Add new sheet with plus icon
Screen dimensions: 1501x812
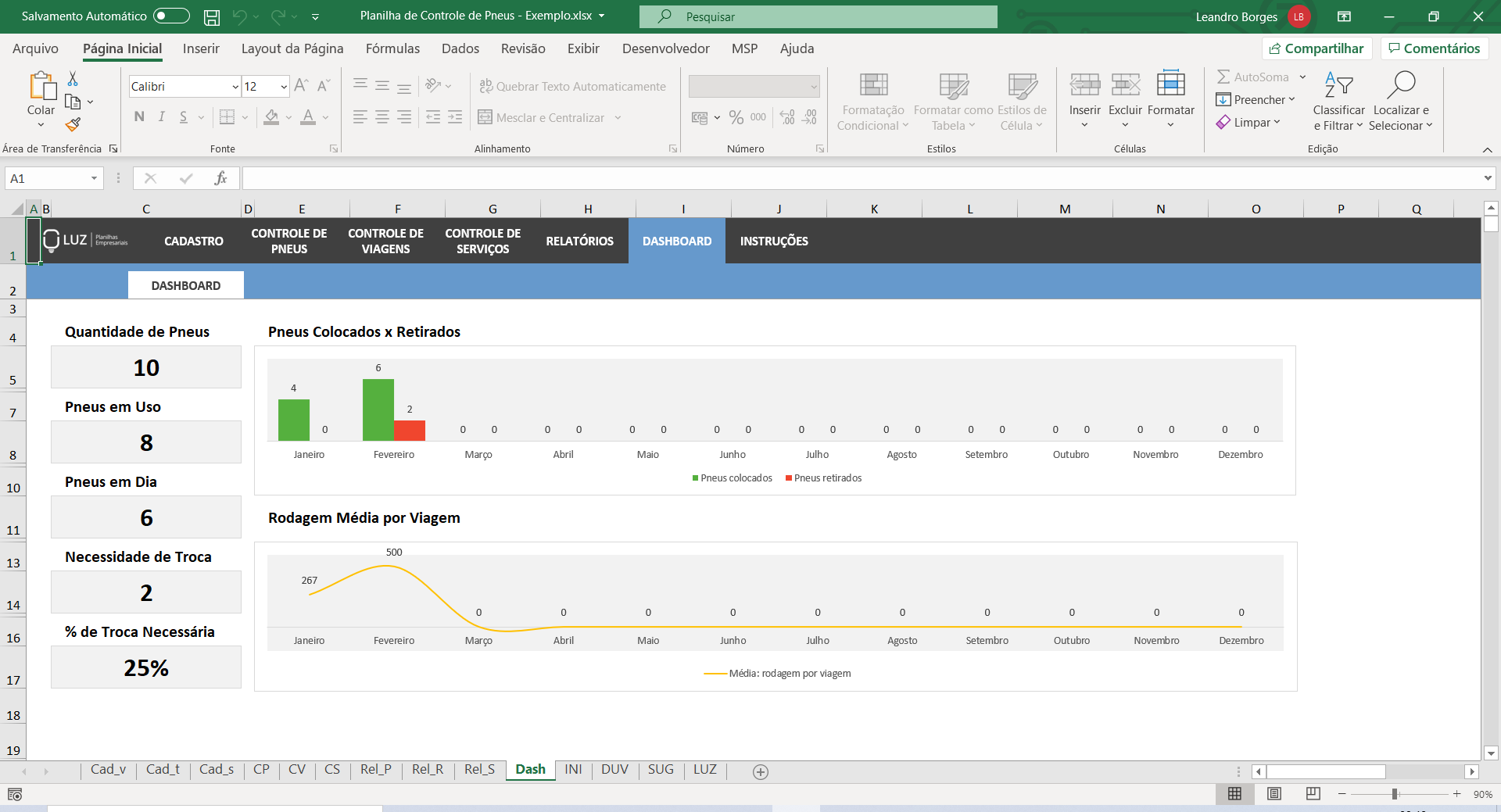pos(761,772)
